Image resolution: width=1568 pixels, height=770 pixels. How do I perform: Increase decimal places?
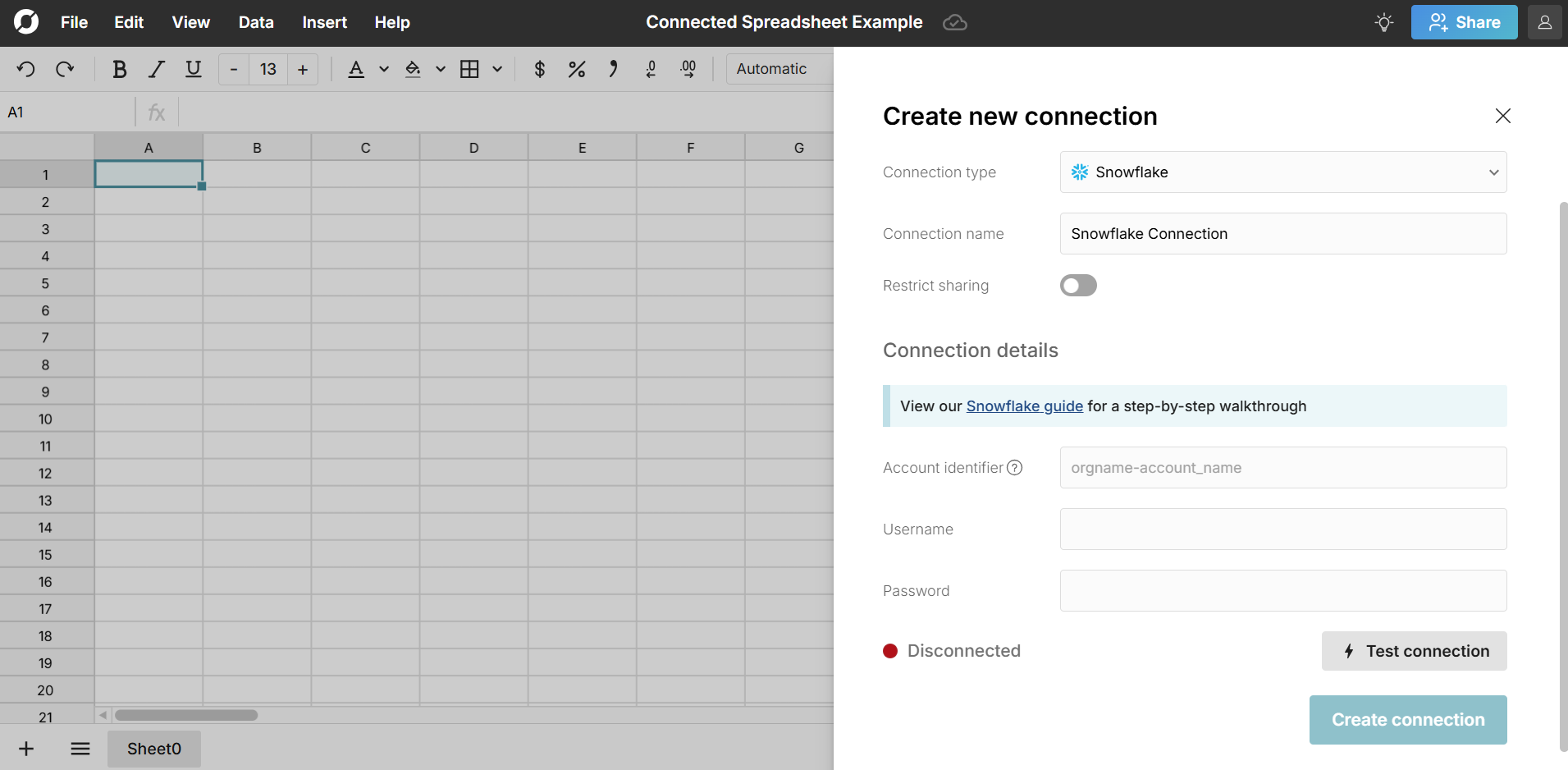click(x=689, y=69)
